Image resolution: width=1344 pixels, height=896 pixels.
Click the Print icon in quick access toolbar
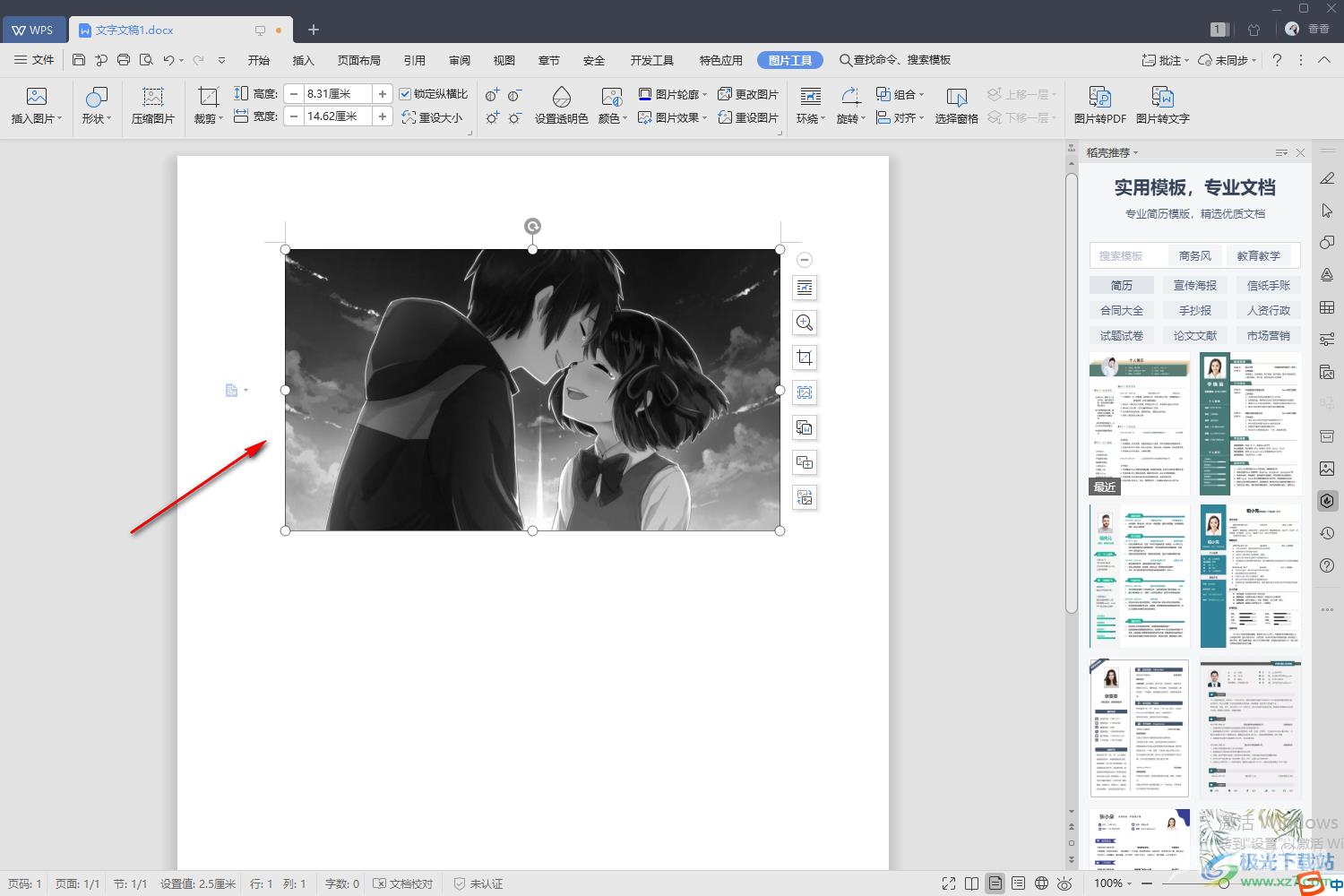(x=124, y=60)
